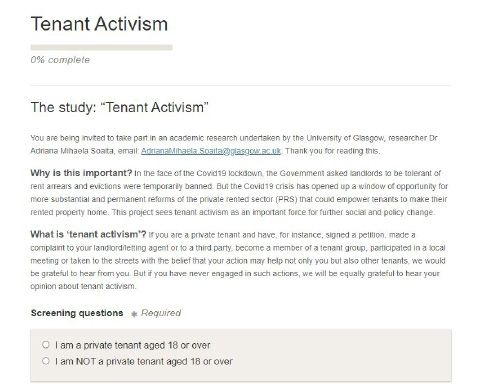This screenshot has width=480, height=391.
Task: Click the Required label beside Screening questions
Action: point(161,313)
